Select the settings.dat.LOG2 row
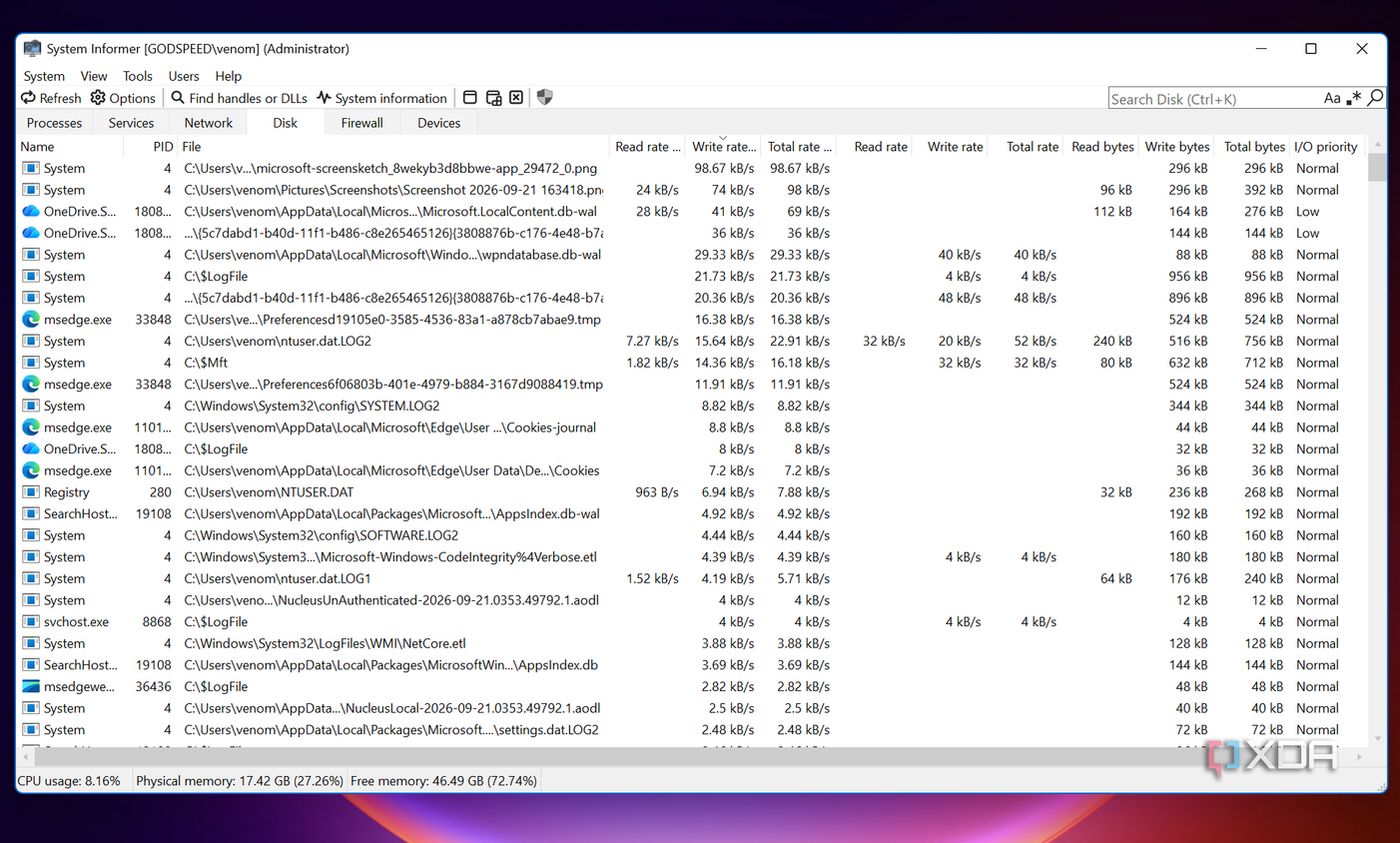 [x=692, y=730]
